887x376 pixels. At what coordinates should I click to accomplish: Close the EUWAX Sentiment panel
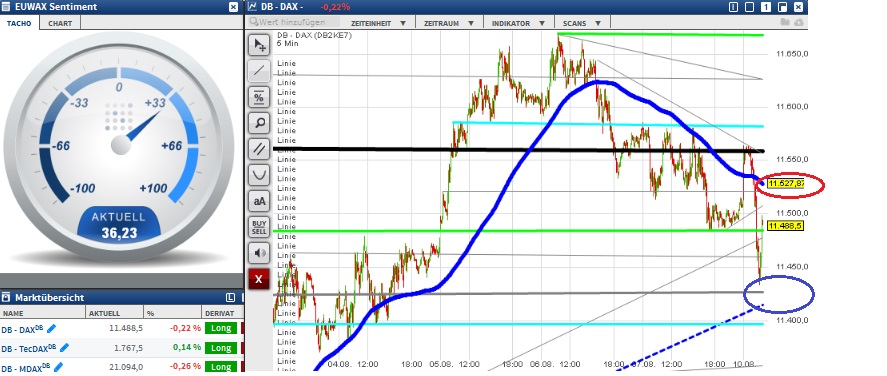[233, 7]
